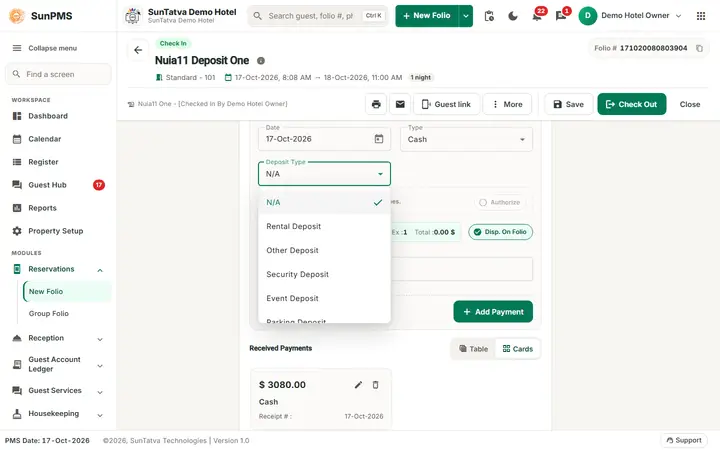Image resolution: width=720 pixels, height=450 pixels.
Task: Click the Collapse menu hamburger icon
Action: click(17, 48)
